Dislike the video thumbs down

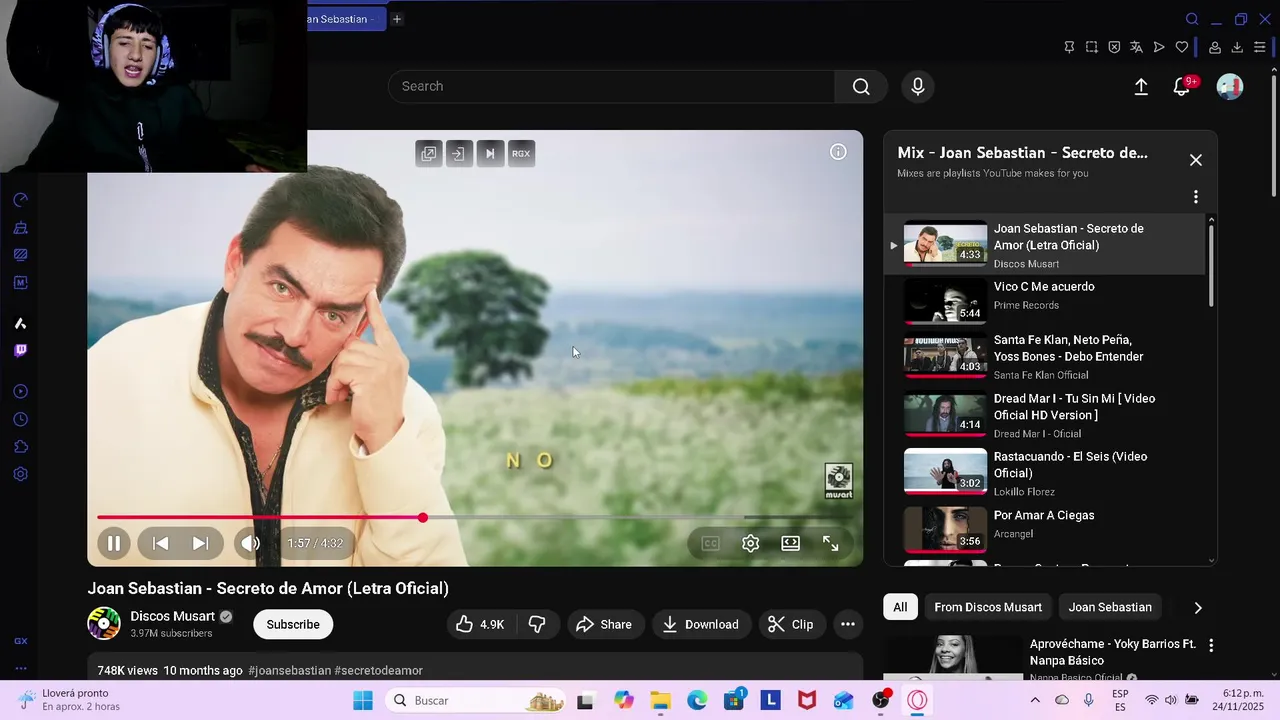point(537,624)
